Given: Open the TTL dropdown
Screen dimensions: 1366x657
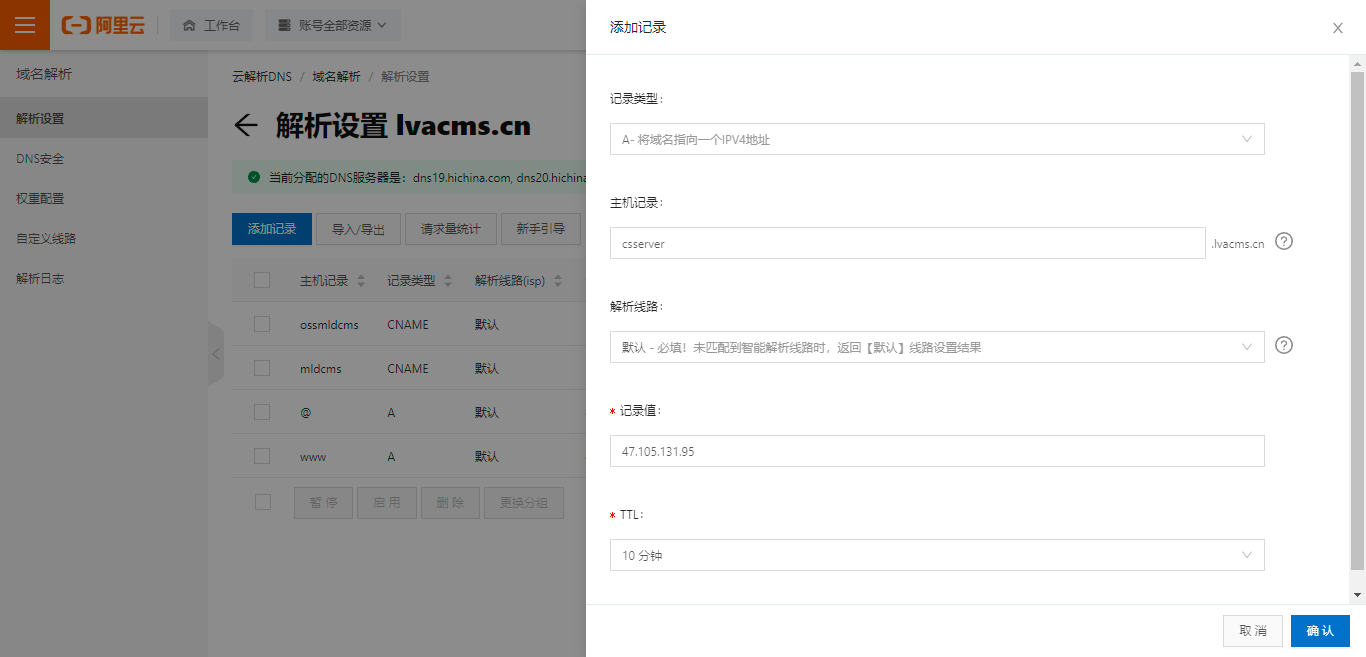Looking at the screenshot, I should click(937, 555).
